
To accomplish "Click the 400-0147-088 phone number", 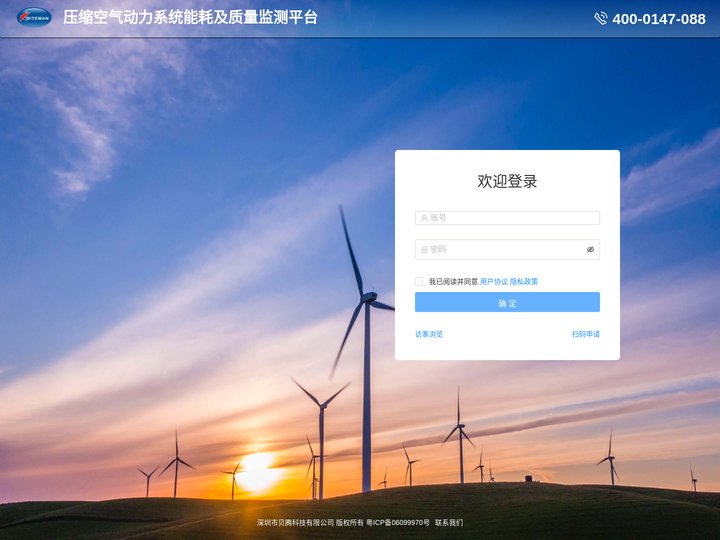I will pyautogui.click(x=659, y=19).
